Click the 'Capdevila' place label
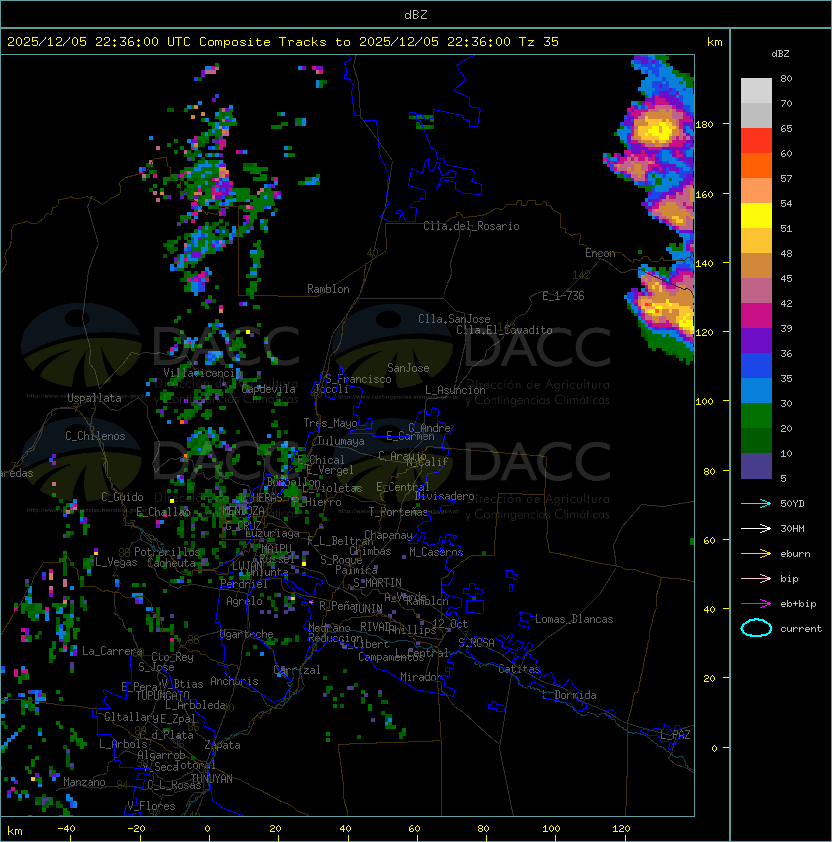The height and width of the screenshot is (842, 832). 268,389
